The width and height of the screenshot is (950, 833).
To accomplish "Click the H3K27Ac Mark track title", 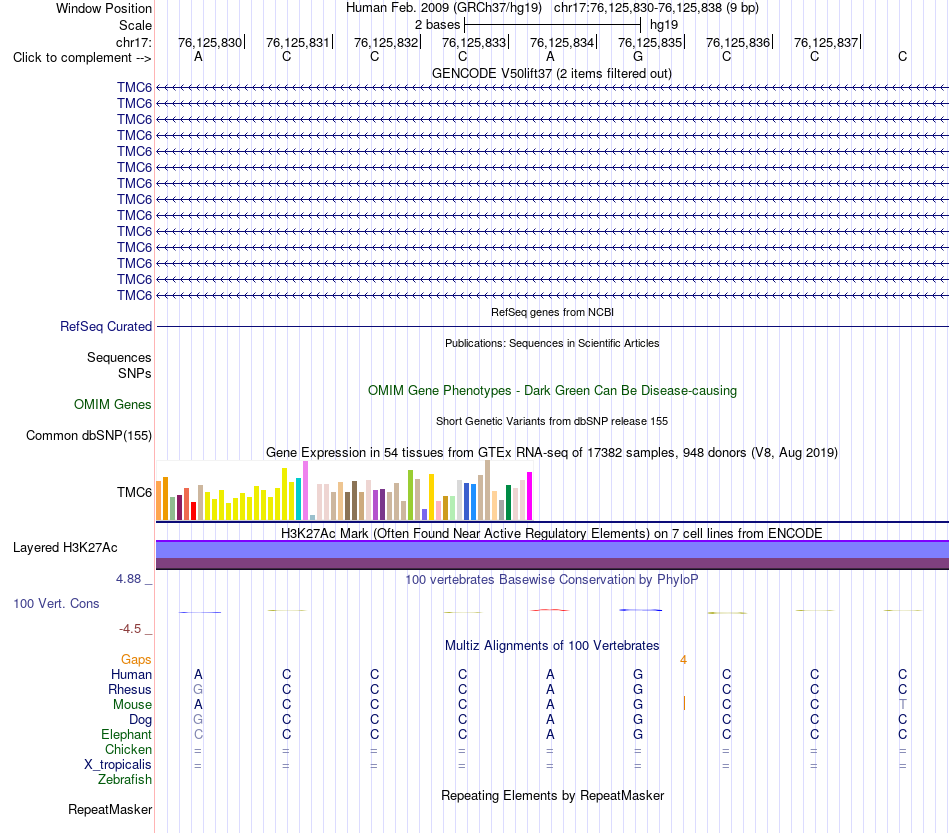I will 552,533.
